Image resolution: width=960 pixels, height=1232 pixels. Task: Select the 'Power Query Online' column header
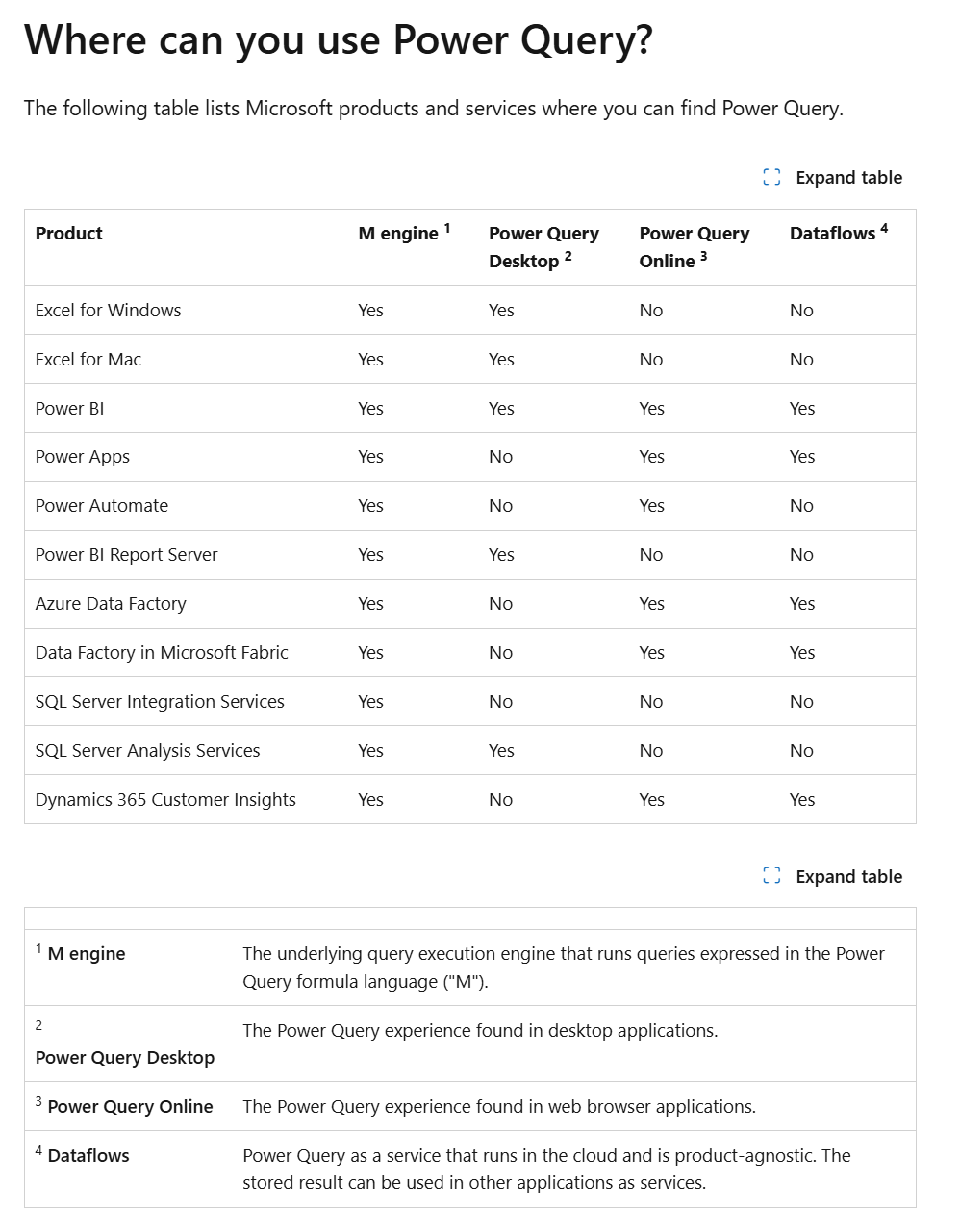pyautogui.click(x=695, y=247)
